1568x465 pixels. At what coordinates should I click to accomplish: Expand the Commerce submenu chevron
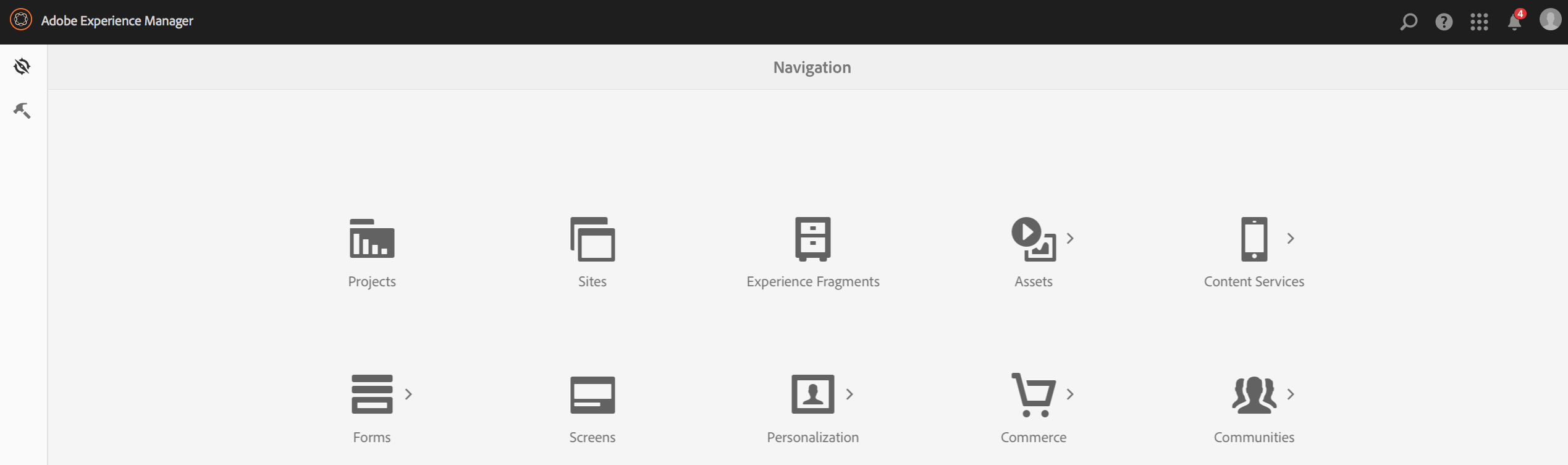pyautogui.click(x=1070, y=394)
